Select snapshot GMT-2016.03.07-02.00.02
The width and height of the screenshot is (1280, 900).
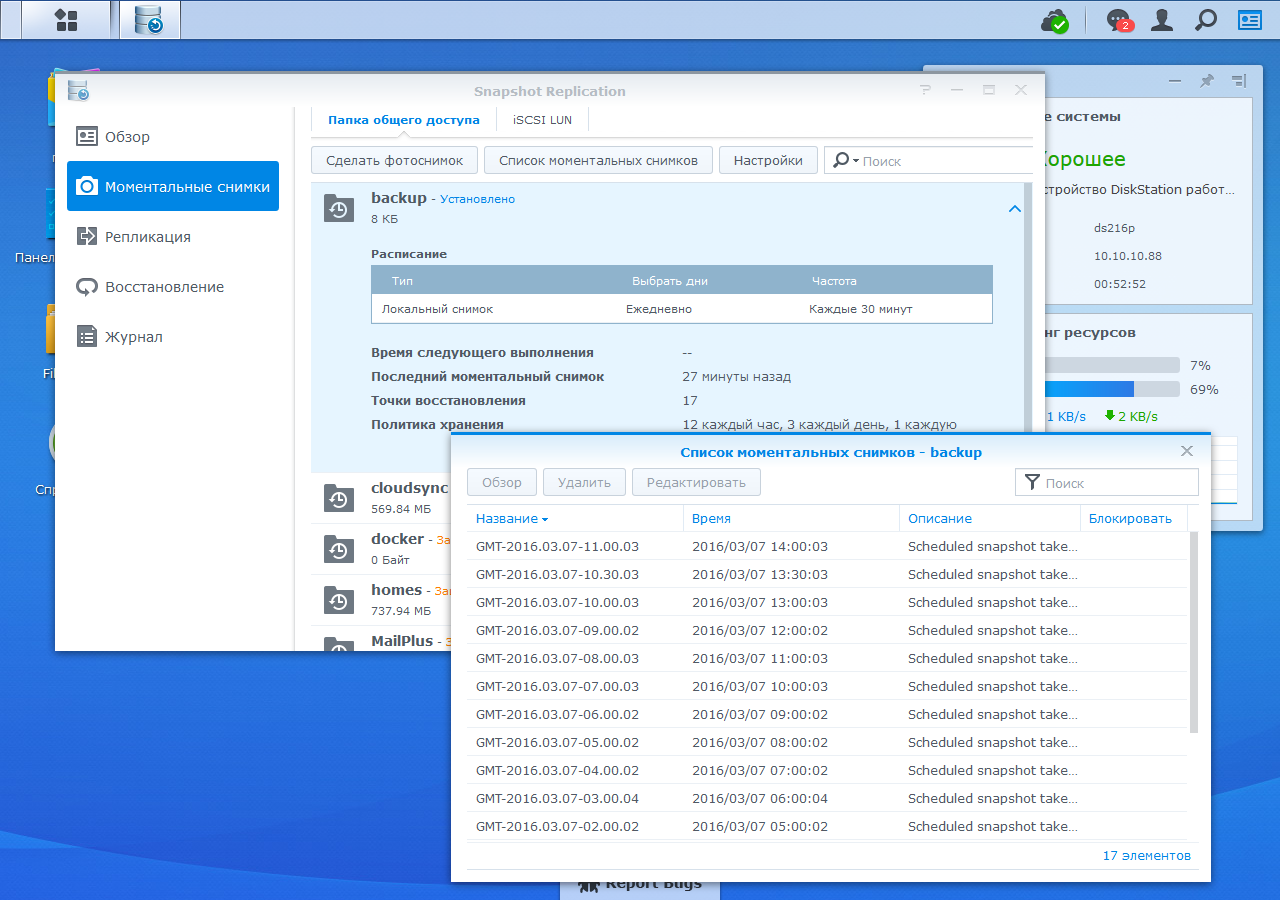[827, 827]
